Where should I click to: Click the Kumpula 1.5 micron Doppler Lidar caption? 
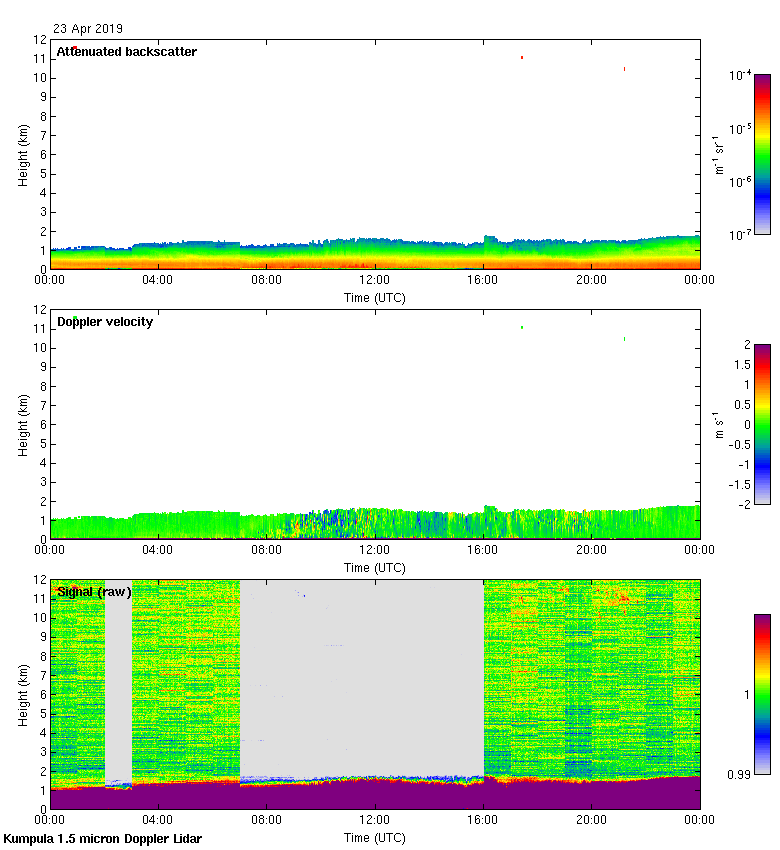[x=102, y=838]
